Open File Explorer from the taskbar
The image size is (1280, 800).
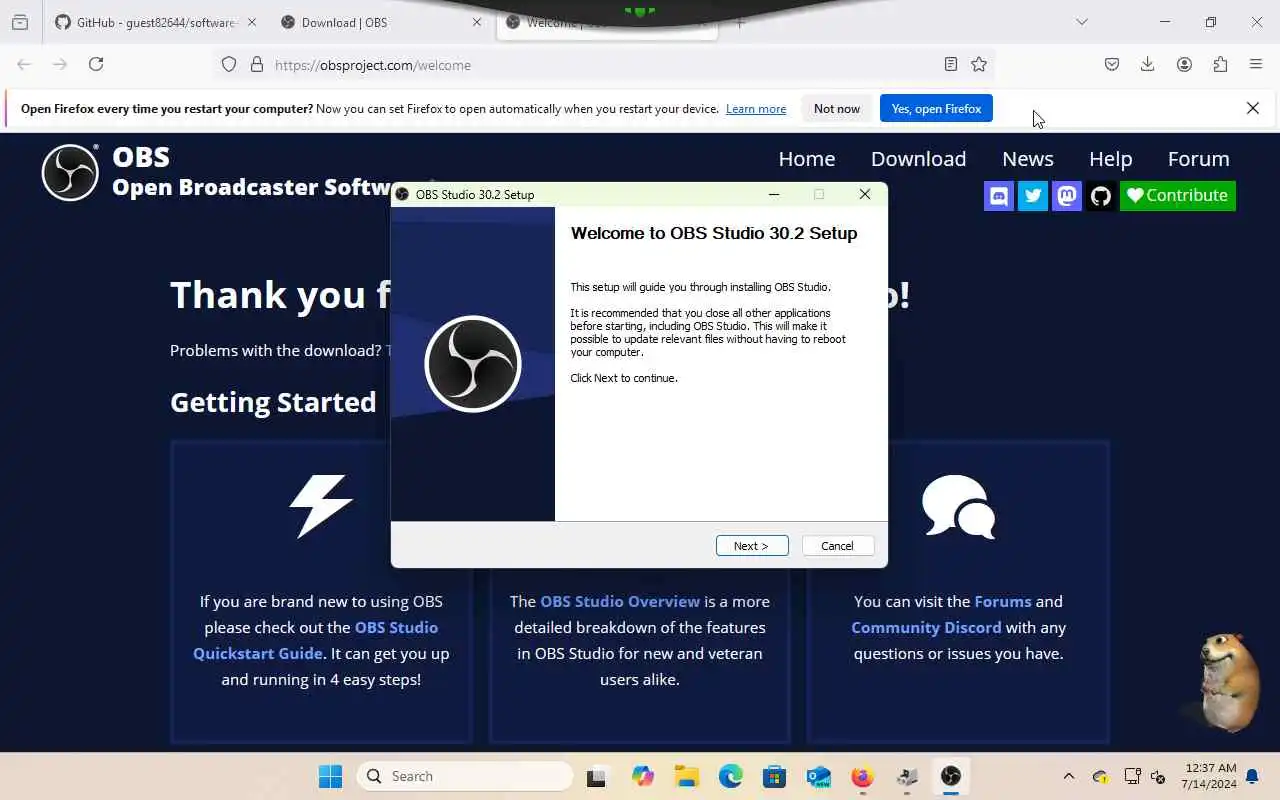click(686, 776)
